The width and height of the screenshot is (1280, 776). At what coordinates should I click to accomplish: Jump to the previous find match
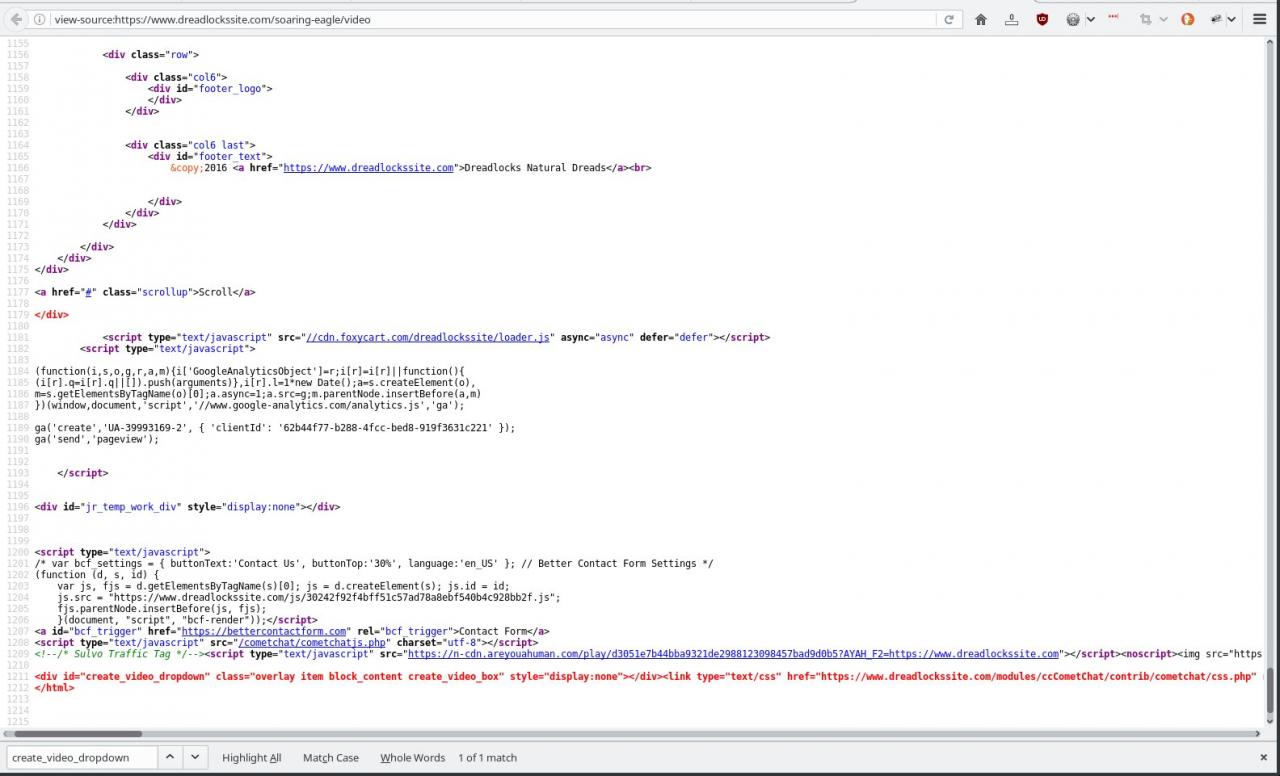pyautogui.click(x=170, y=757)
